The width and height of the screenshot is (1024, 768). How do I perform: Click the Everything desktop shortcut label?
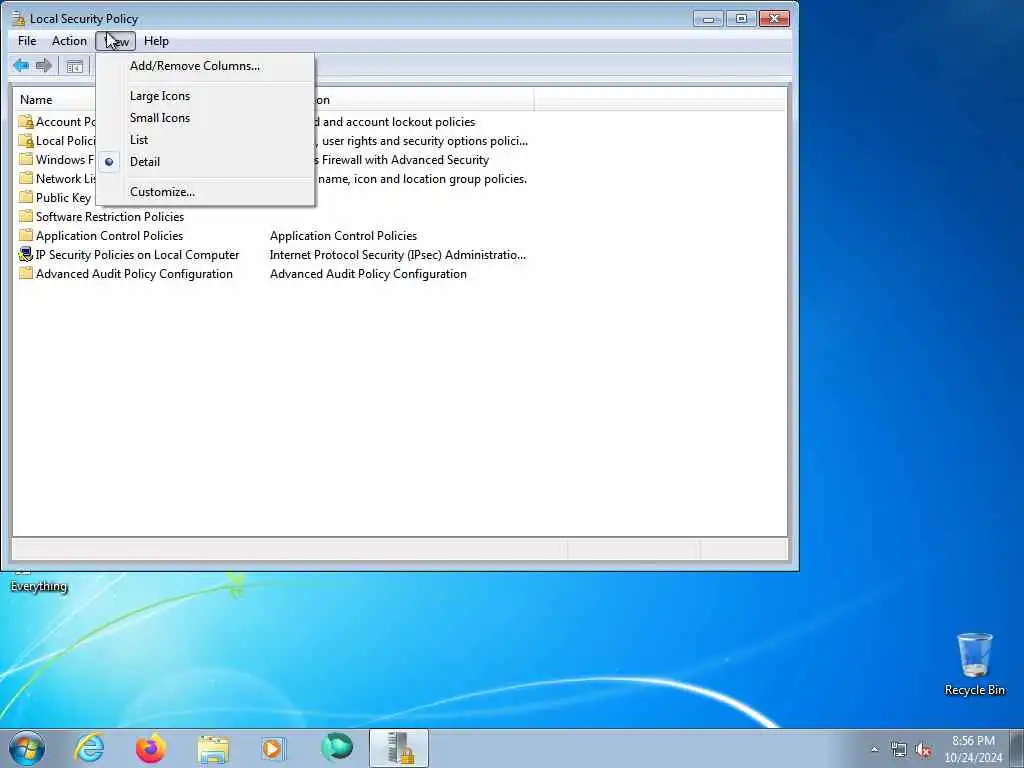coord(39,586)
